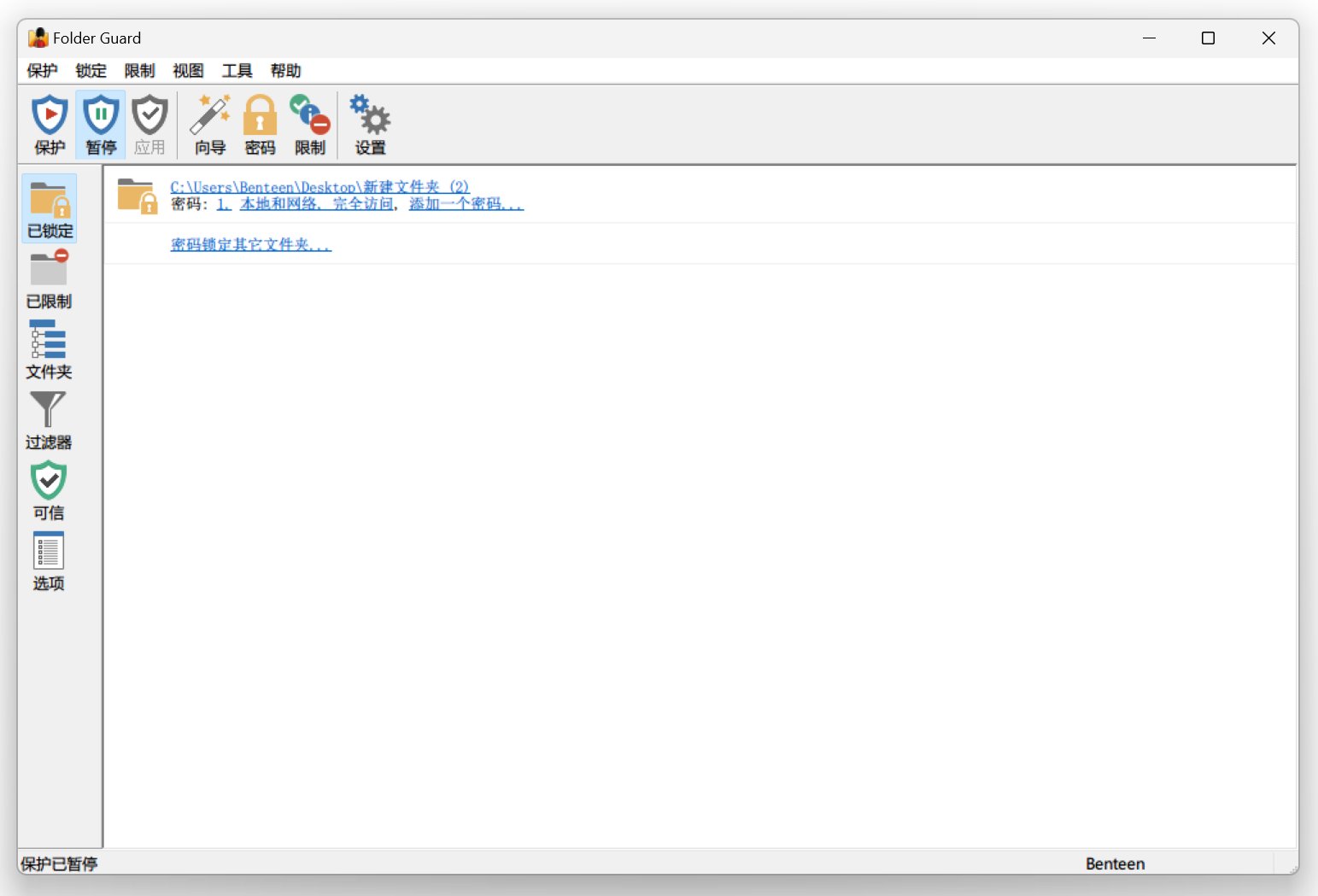Switch to the 已限制 restricted sidebar view
This screenshot has height=896, width=1318.
[50, 279]
